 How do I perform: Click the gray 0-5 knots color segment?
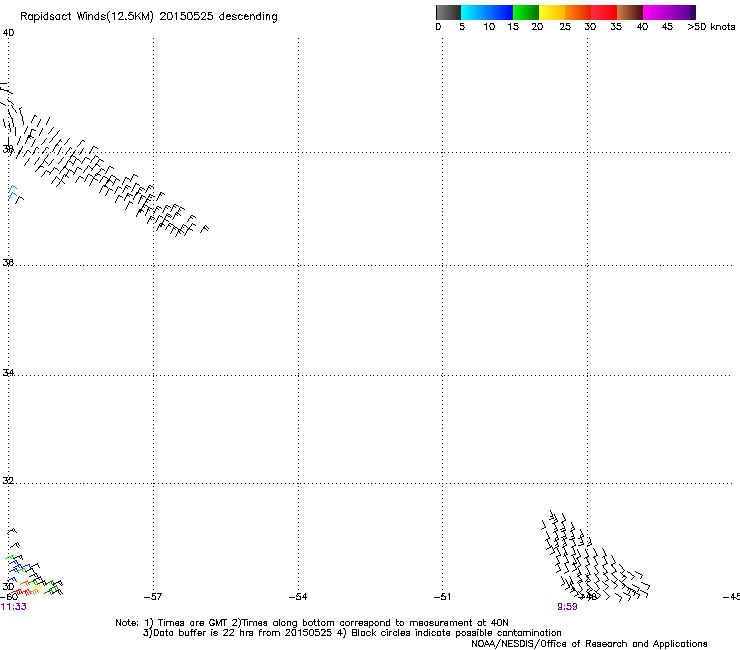coord(448,12)
